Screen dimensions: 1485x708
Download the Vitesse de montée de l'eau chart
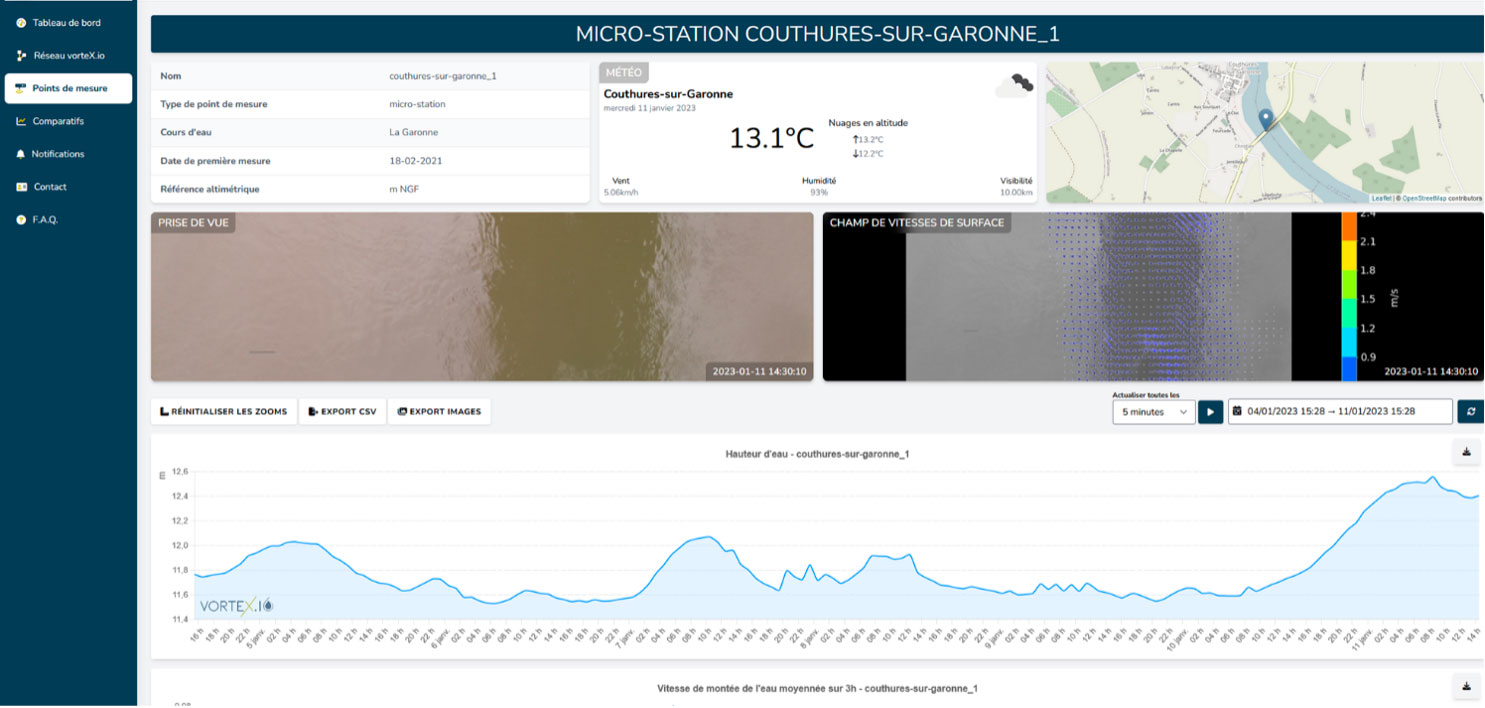point(1466,686)
